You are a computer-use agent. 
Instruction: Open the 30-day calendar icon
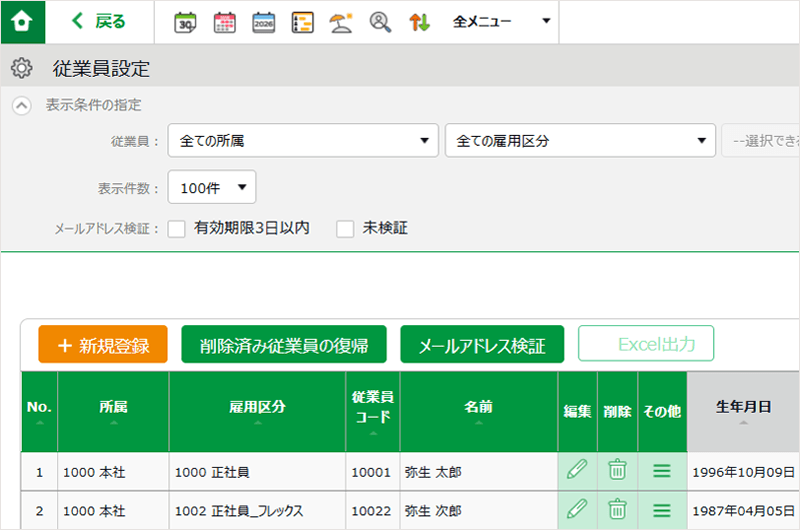(x=185, y=22)
